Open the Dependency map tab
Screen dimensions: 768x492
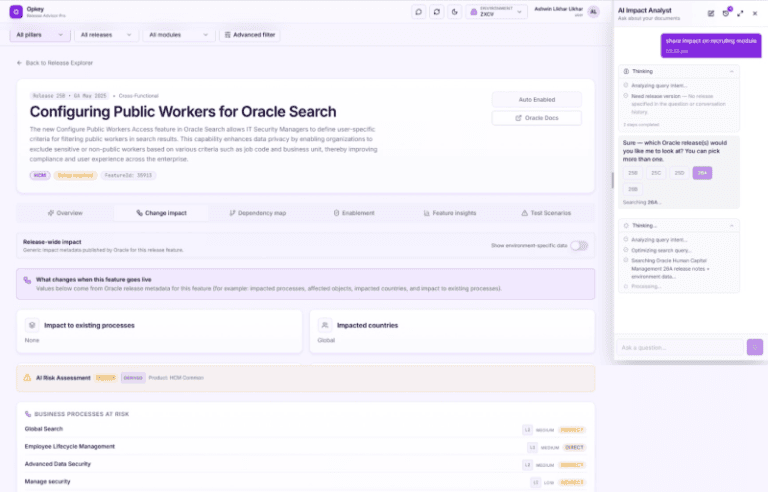(x=258, y=213)
